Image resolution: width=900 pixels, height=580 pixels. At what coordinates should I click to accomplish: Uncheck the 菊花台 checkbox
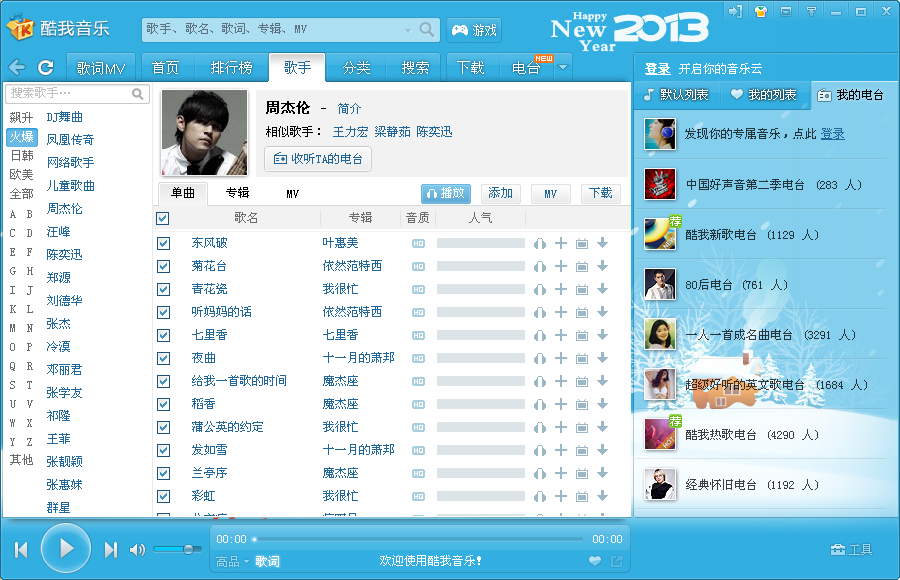(164, 266)
